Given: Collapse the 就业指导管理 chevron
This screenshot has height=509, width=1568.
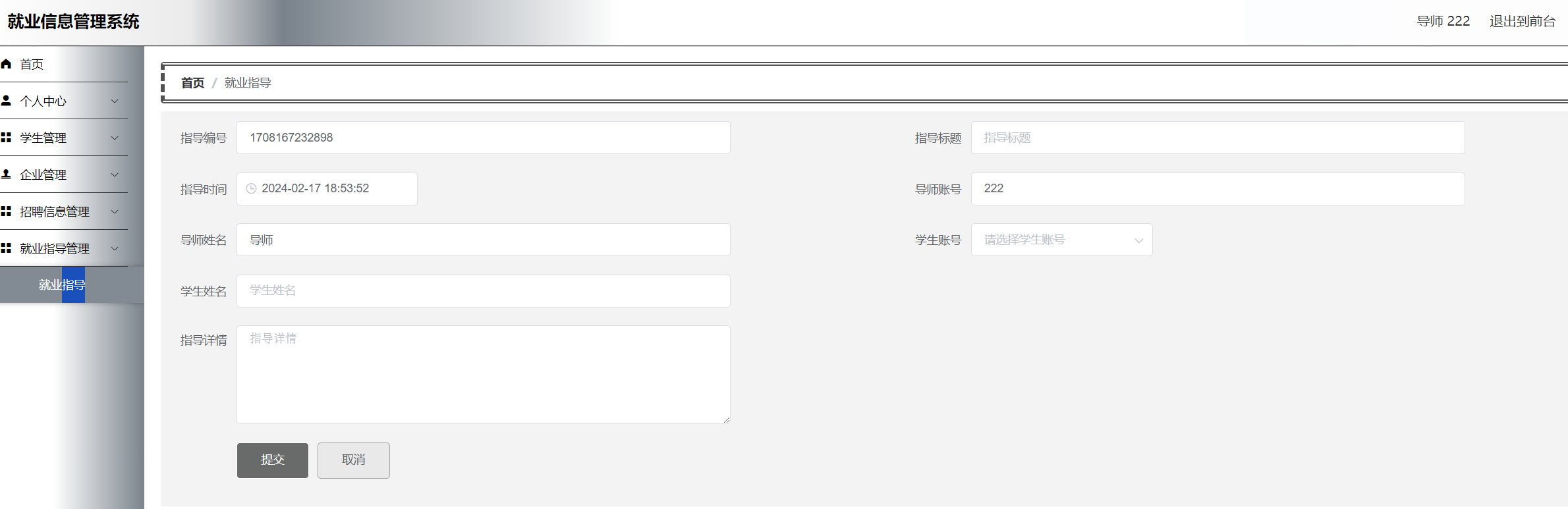Looking at the screenshot, I should tap(115, 248).
